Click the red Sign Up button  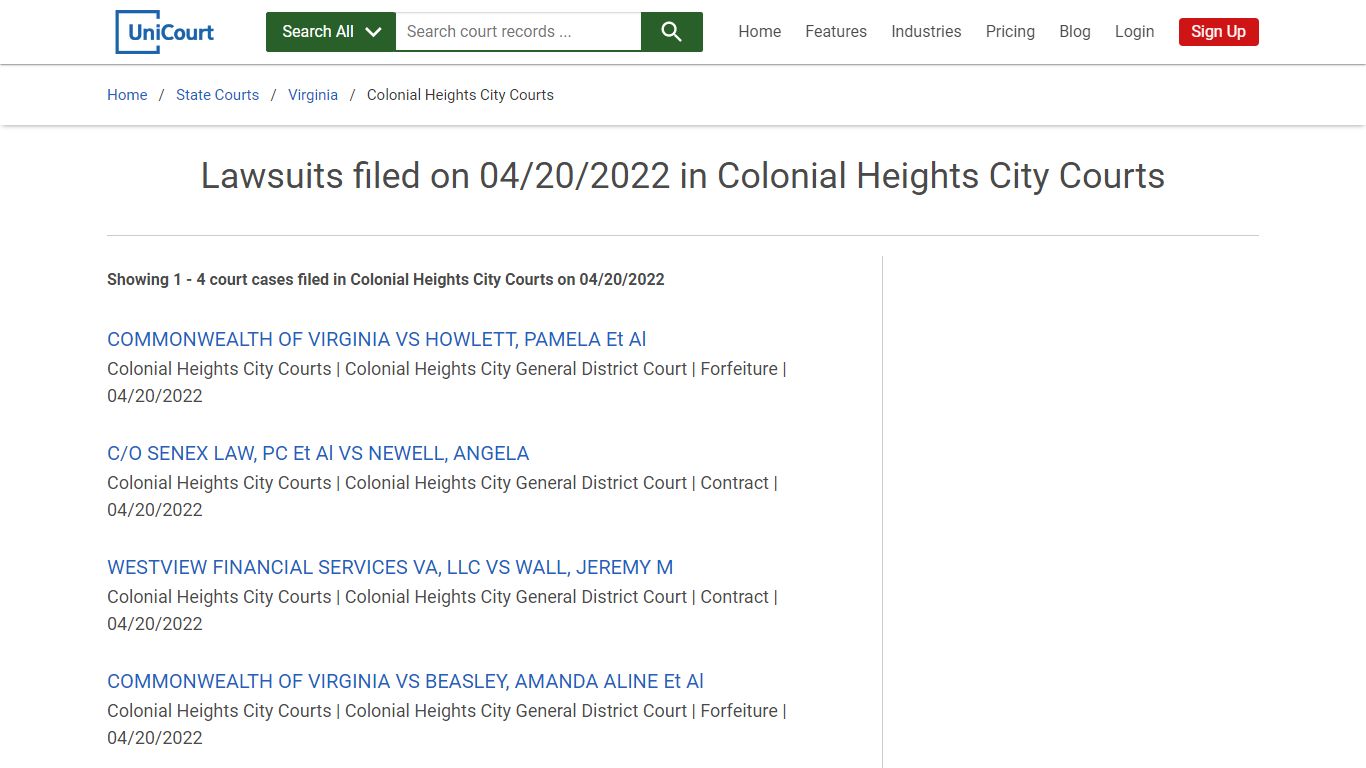pyautogui.click(x=1218, y=32)
